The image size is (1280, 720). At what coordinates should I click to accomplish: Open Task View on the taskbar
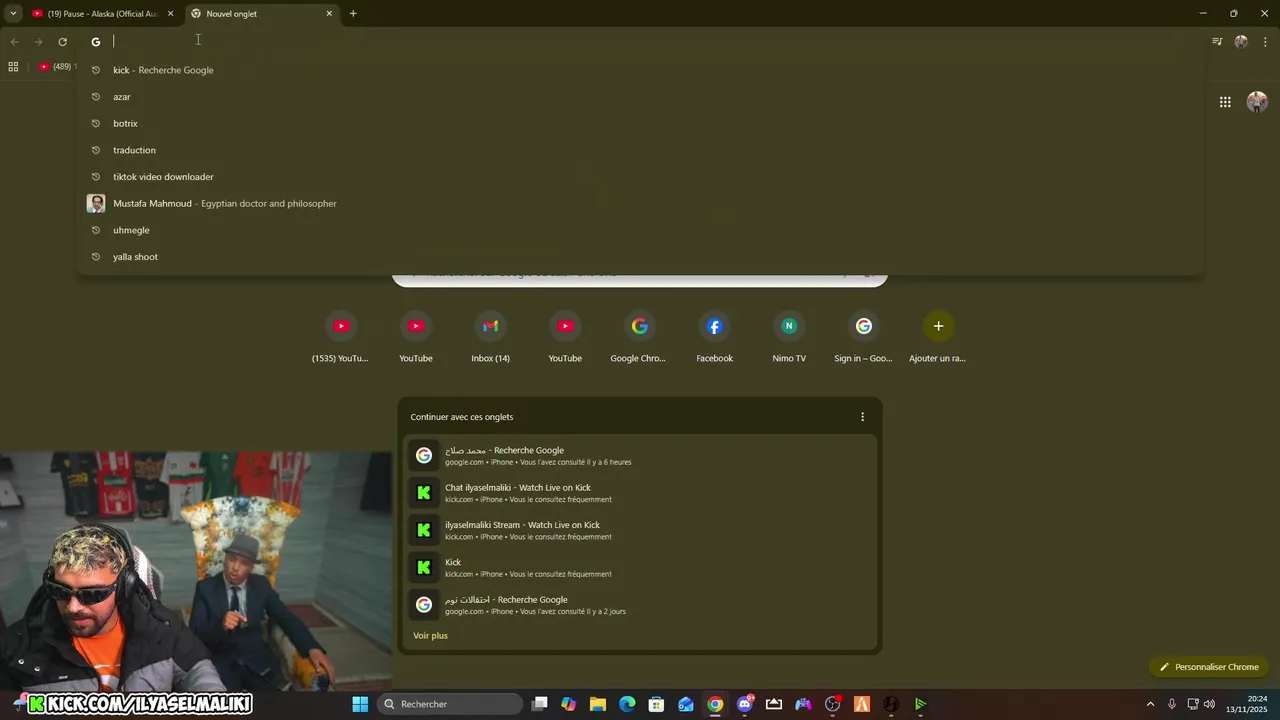coord(540,704)
